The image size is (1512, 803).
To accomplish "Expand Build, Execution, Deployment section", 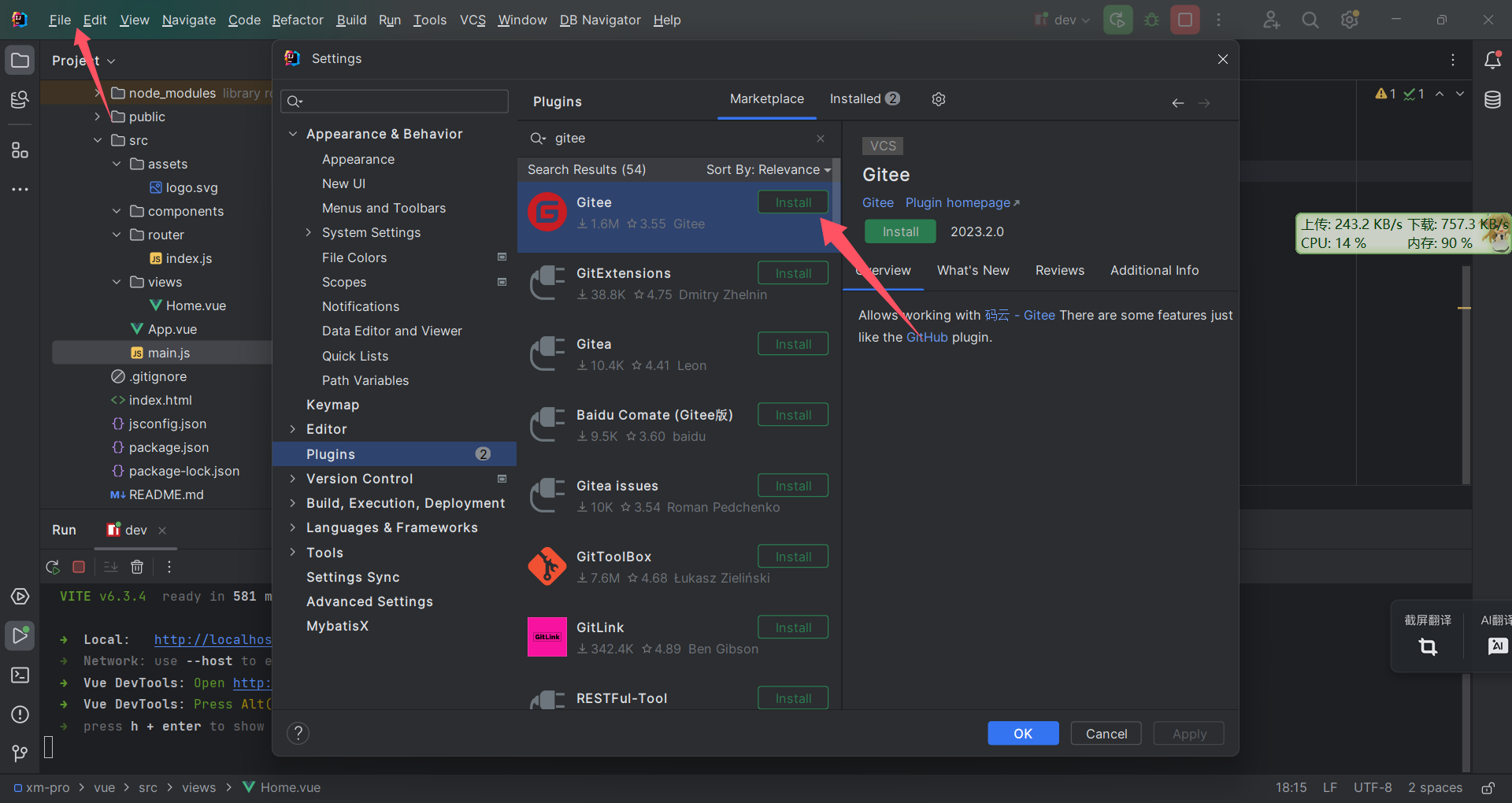I will (x=293, y=503).
